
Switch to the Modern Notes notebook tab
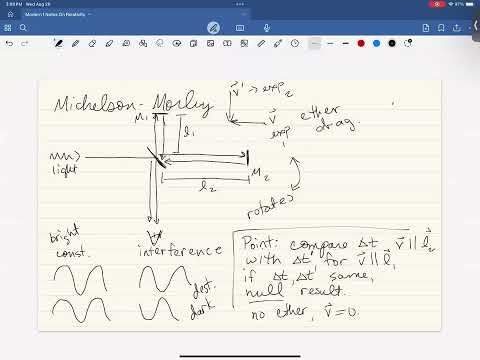point(55,14)
